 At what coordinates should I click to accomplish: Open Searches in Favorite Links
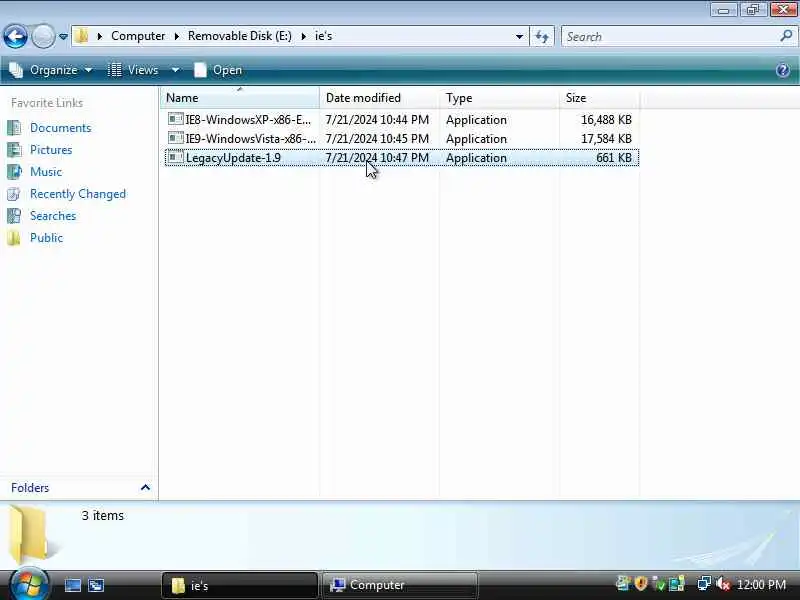pos(53,216)
